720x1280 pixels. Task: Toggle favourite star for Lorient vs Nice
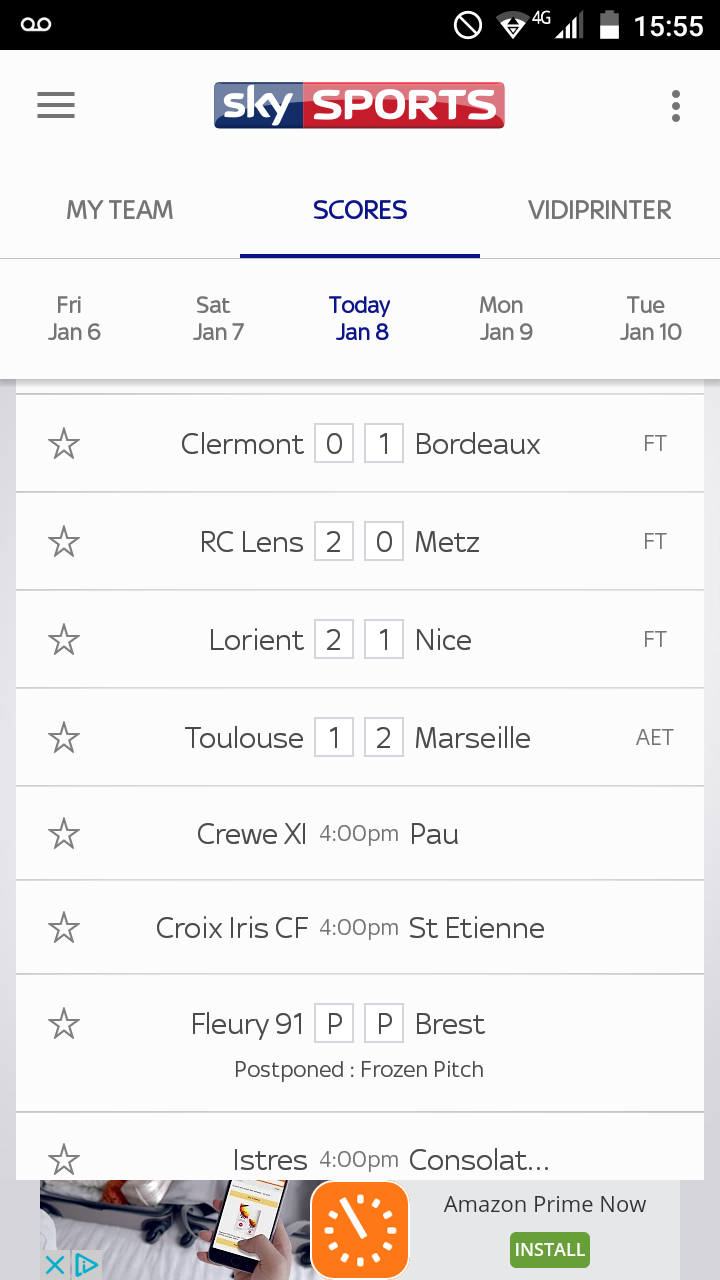[64, 639]
